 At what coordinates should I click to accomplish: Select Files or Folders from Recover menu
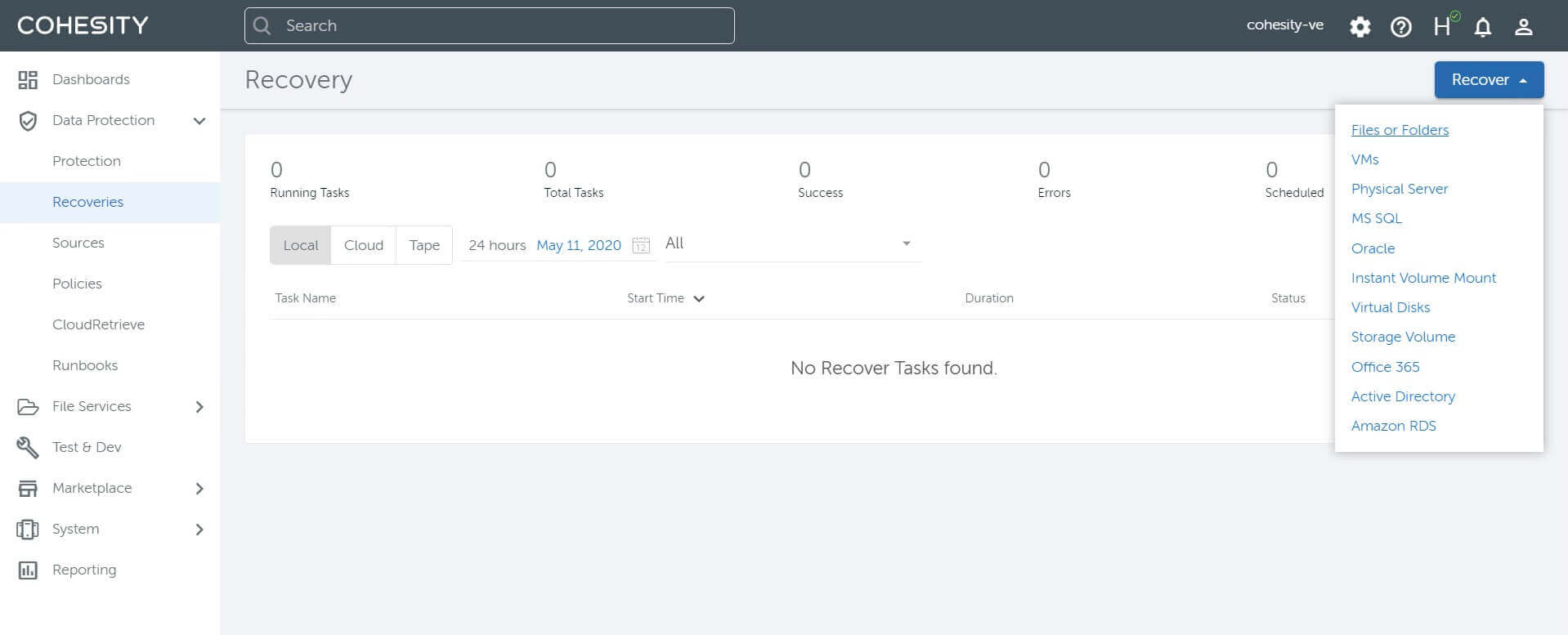1400,130
